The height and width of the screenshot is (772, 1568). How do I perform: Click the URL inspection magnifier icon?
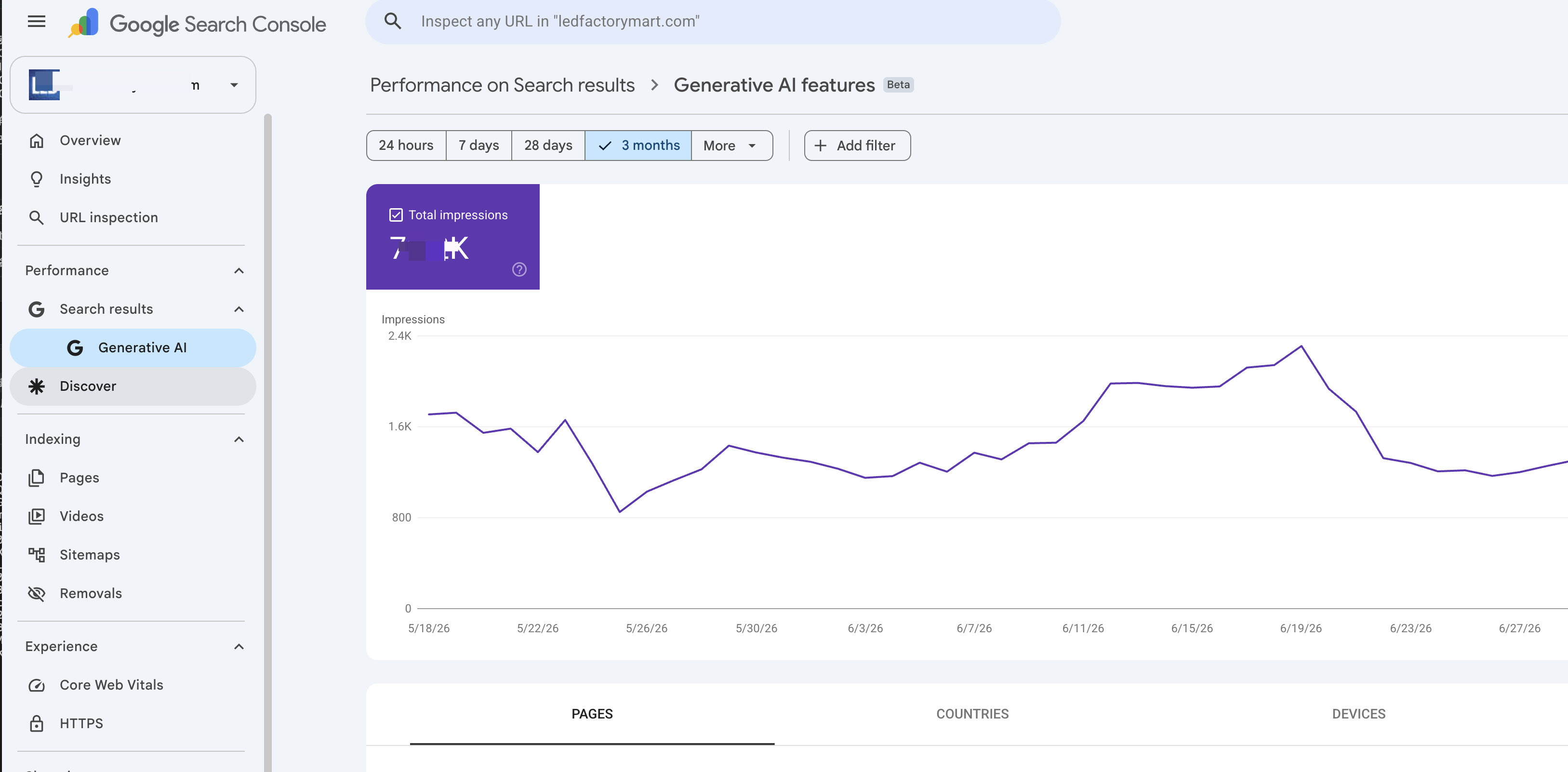point(37,217)
